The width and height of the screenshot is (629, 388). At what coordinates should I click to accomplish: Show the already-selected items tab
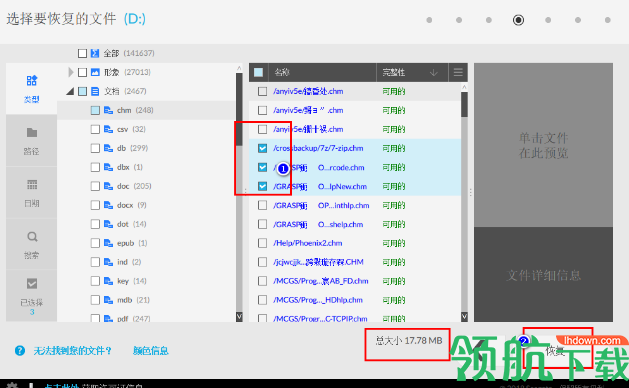31,295
